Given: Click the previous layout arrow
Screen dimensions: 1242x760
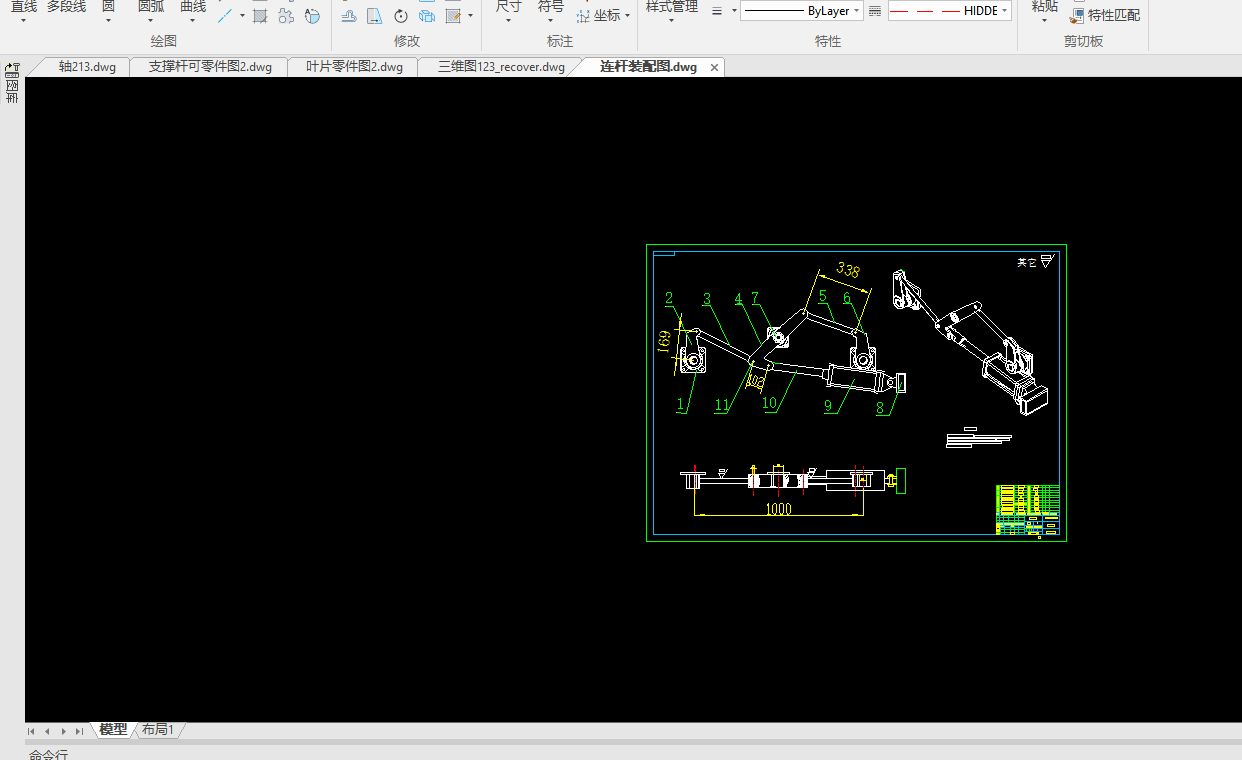Looking at the screenshot, I should click(x=47, y=731).
